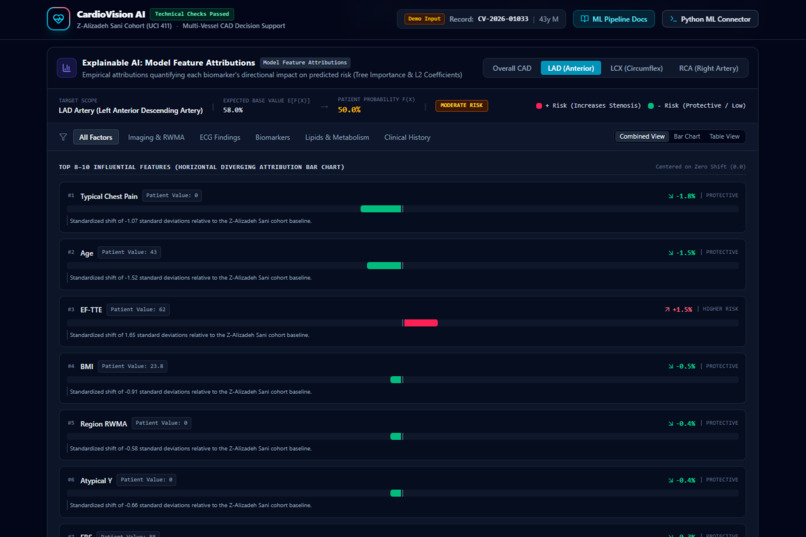Screen dimensions: 806x537
Task: Switch to Combined View
Action: tap(642, 137)
